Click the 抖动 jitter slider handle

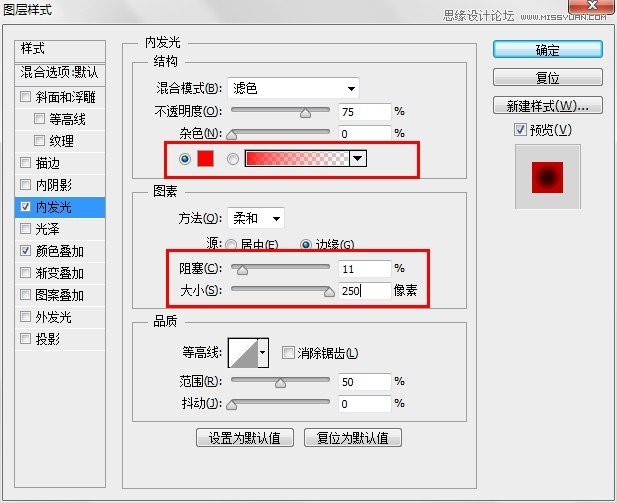click(x=232, y=405)
